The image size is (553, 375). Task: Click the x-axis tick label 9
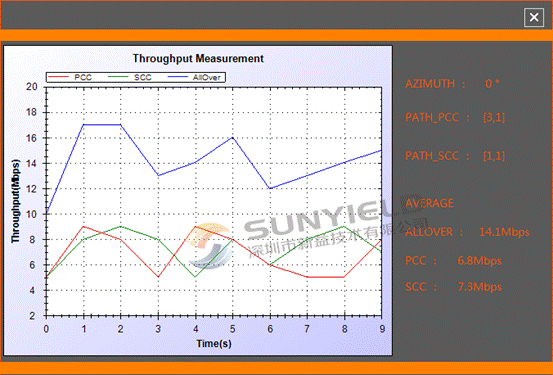[x=382, y=329]
